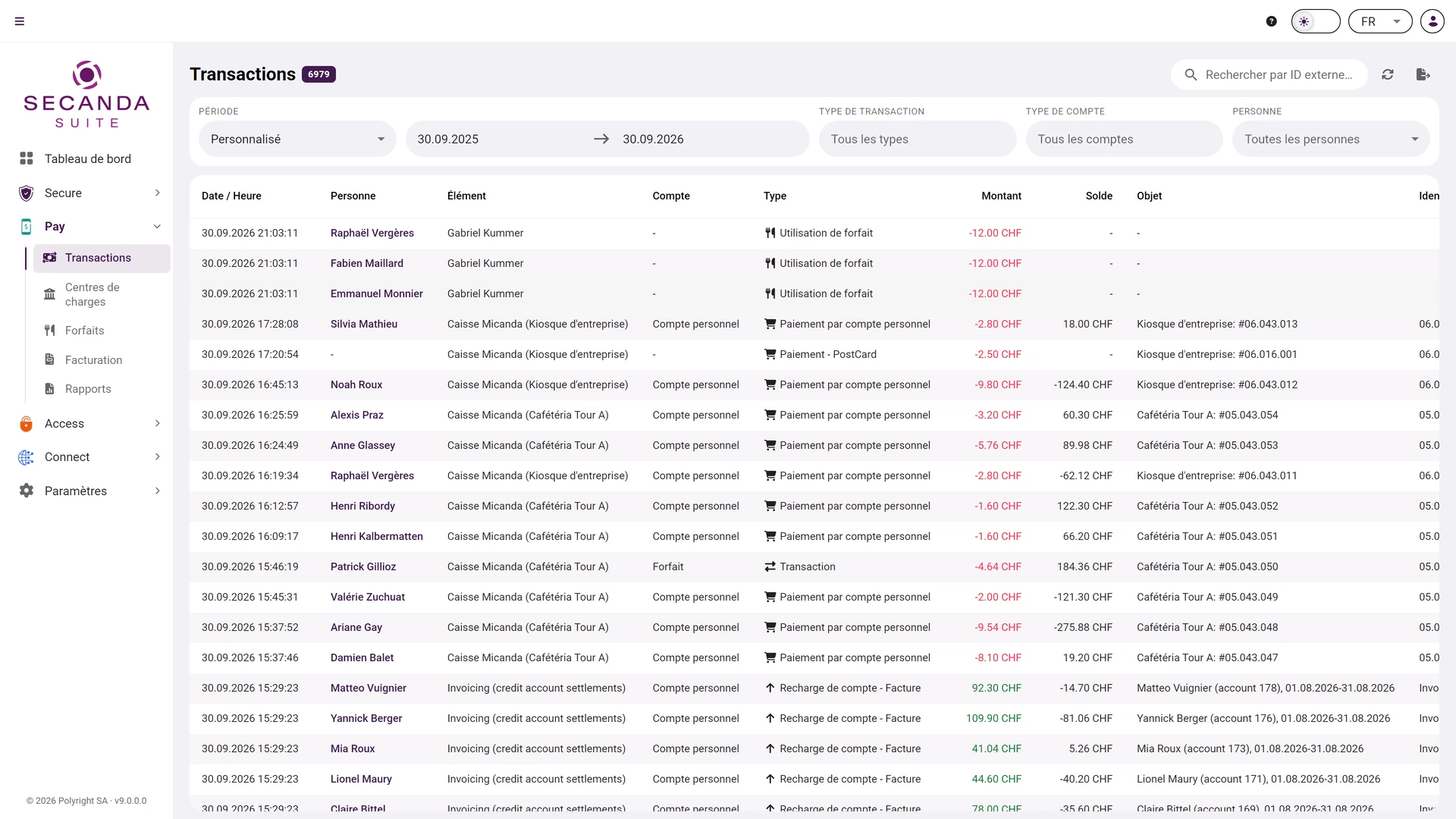The height and width of the screenshot is (819, 1456).
Task: Click the Secure shield icon
Action: coord(27,193)
